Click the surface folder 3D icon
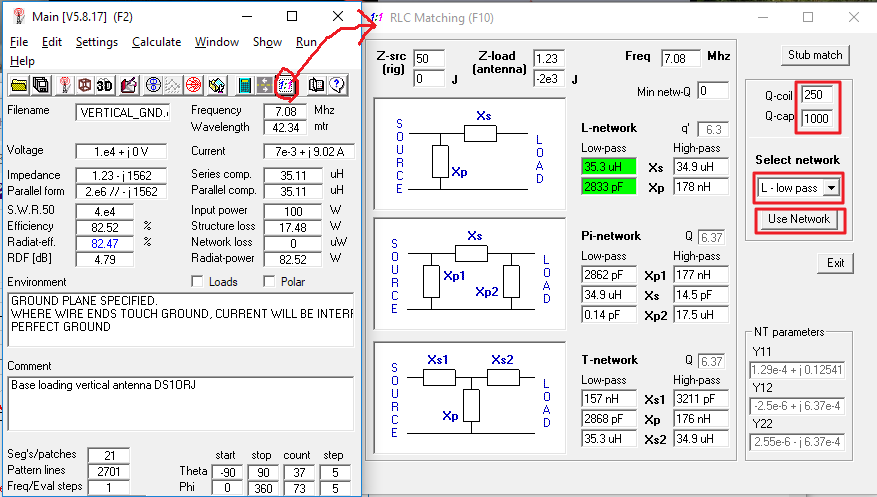 (216, 85)
